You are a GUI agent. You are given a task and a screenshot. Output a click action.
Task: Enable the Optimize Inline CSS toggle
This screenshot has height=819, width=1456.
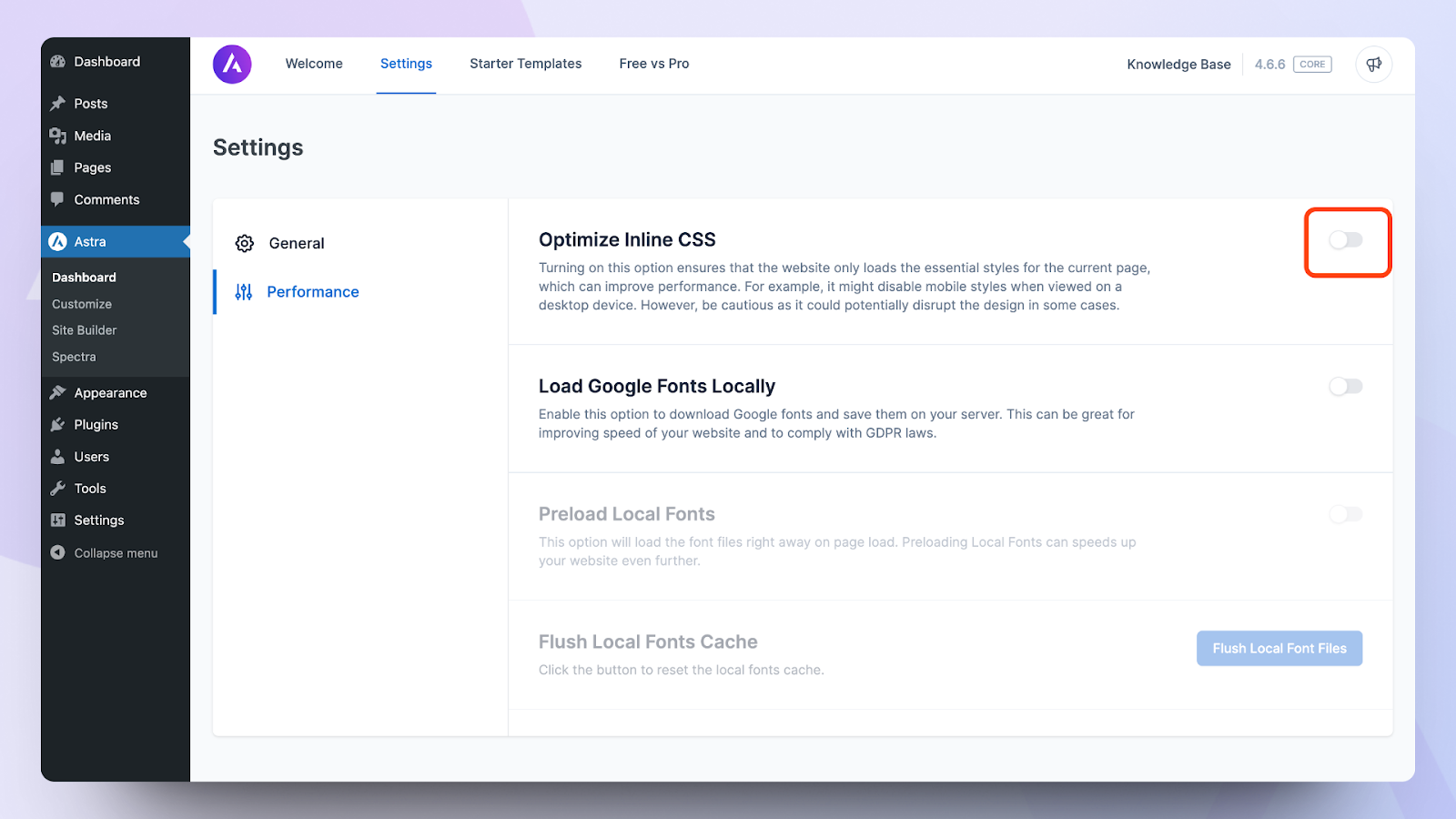tap(1346, 240)
